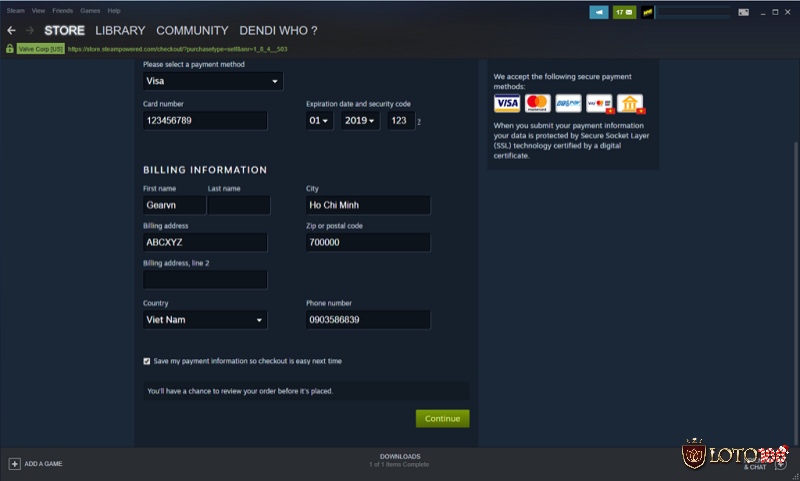800x481 pixels.
Task: Click the Billing address line 2 field
Action: click(x=205, y=280)
